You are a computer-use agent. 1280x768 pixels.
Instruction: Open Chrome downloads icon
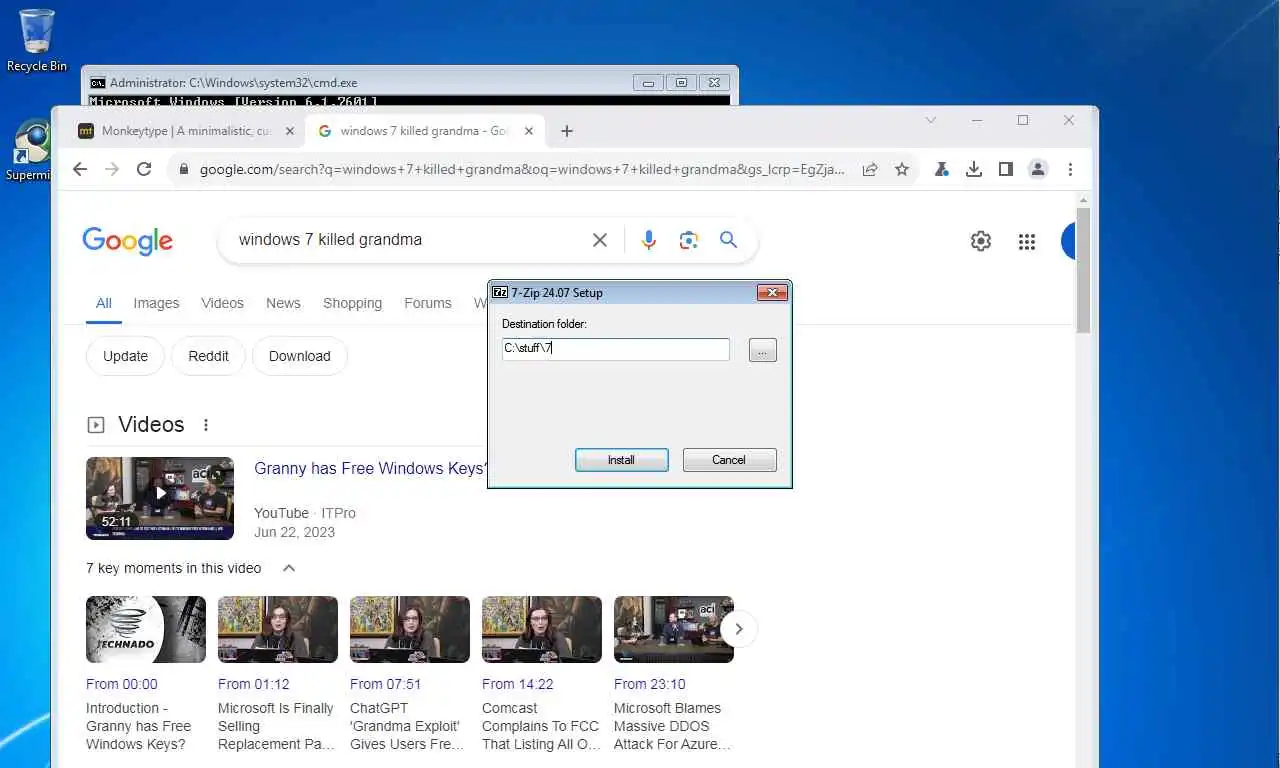[974, 169]
